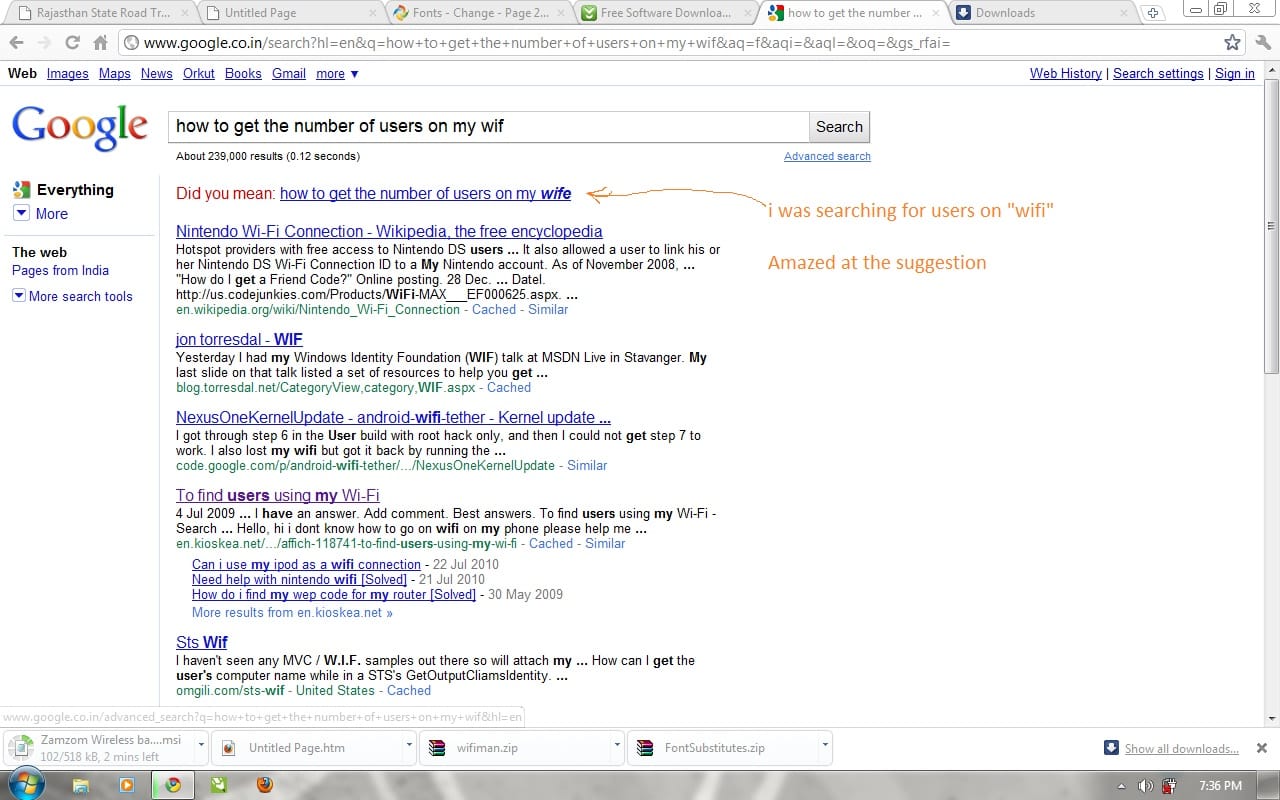
Task: Open the Windows Start orb
Action: coord(27,784)
